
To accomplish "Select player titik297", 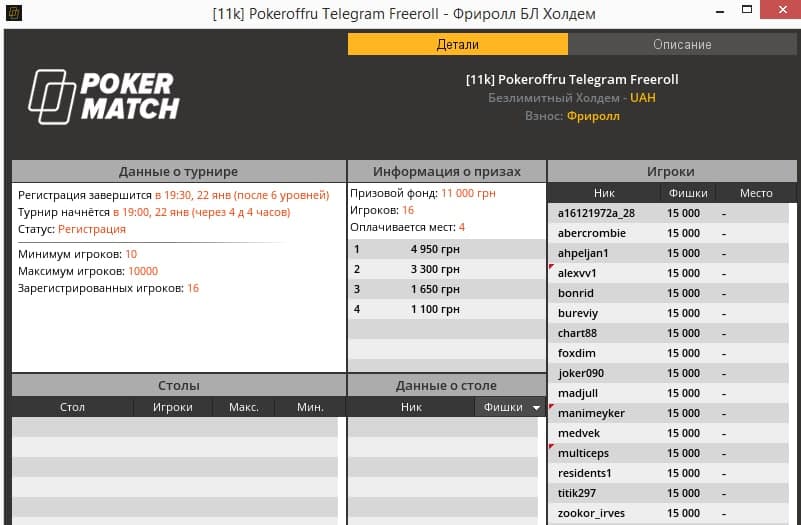I will click(x=668, y=493).
